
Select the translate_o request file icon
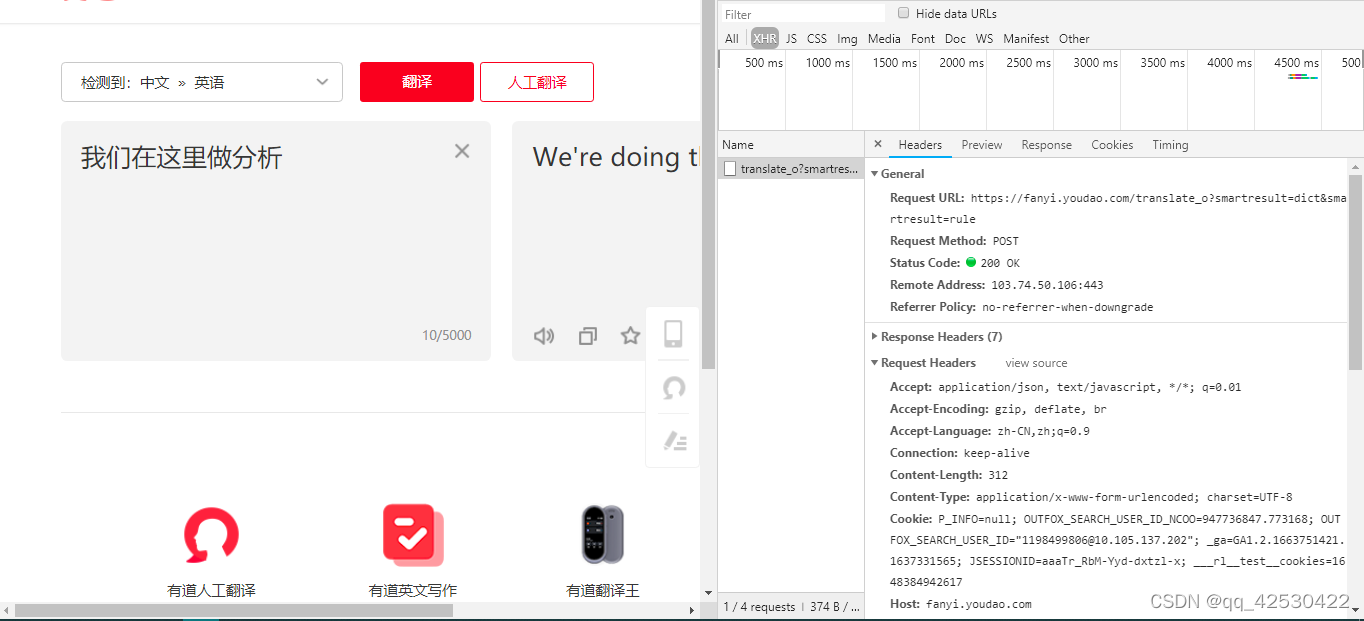click(x=730, y=169)
